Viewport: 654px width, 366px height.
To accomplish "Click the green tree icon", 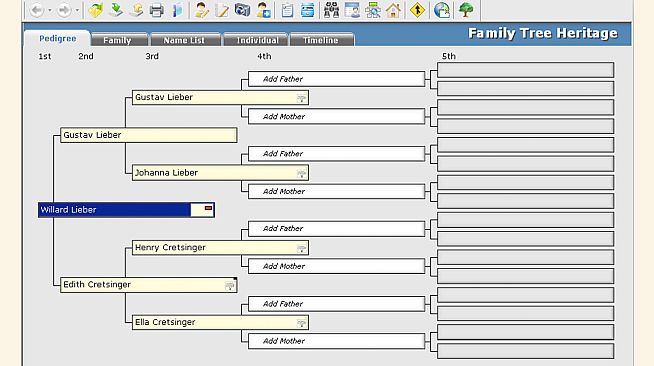I will (465, 10).
